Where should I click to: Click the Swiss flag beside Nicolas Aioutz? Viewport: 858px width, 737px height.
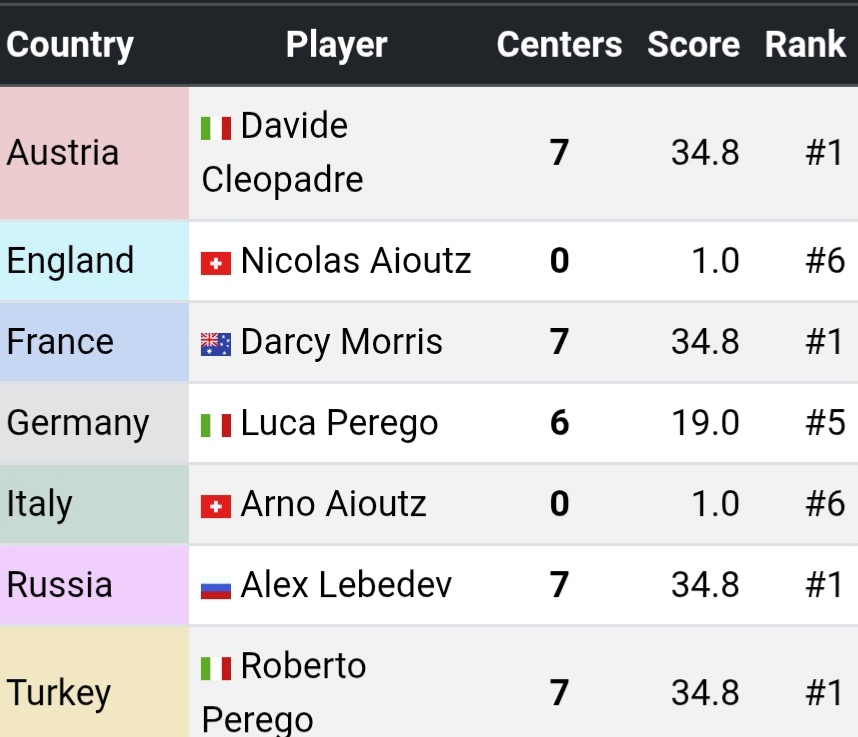click(x=216, y=263)
